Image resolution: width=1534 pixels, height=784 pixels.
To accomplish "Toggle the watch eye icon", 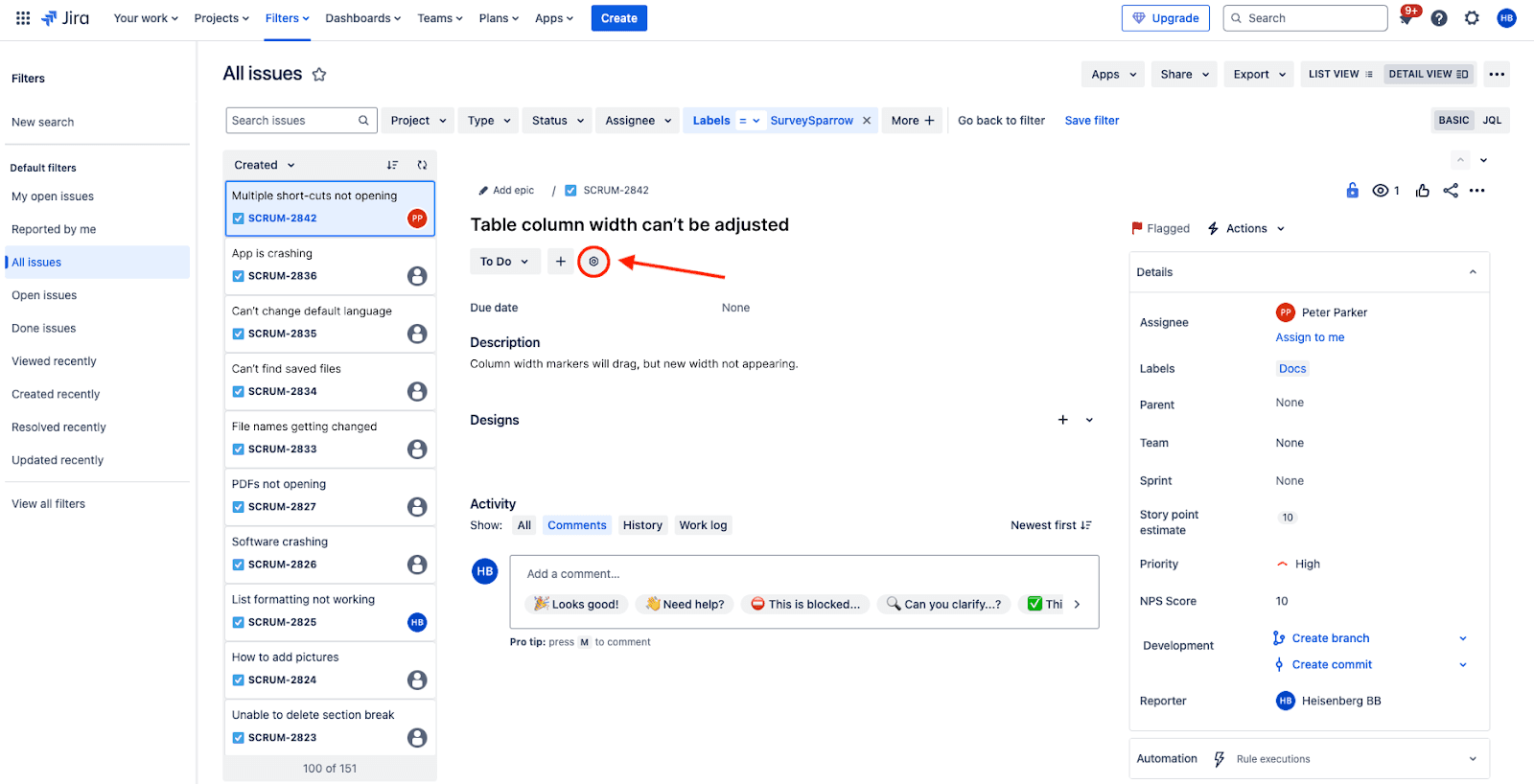I will pyautogui.click(x=1381, y=191).
